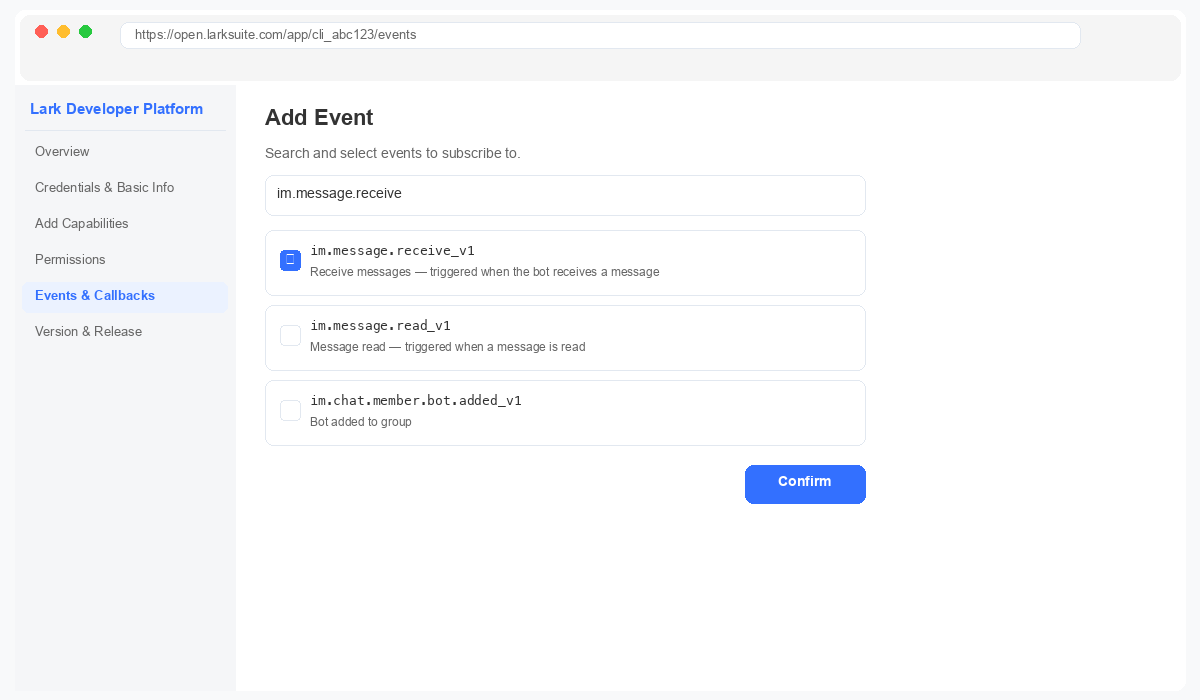Click the im.message.read_v1 event name

coord(380,326)
